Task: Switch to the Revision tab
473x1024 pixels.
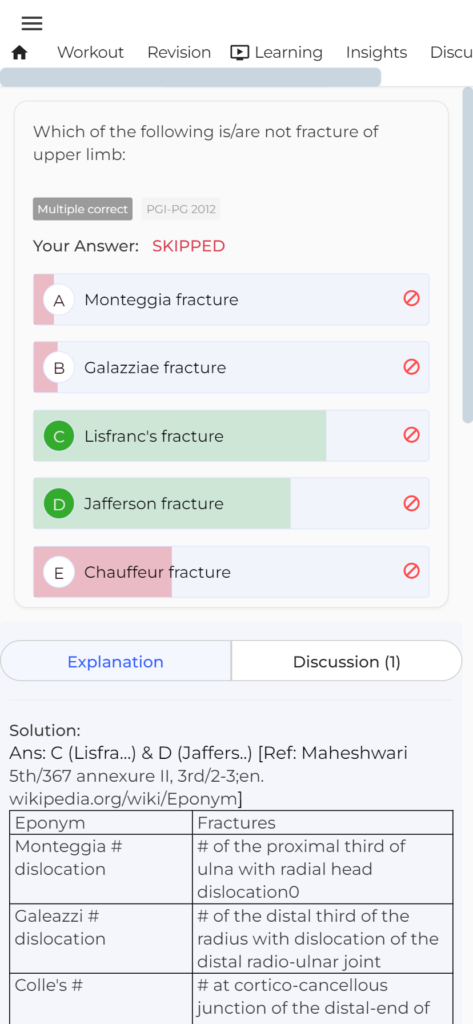Action: coord(179,52)
